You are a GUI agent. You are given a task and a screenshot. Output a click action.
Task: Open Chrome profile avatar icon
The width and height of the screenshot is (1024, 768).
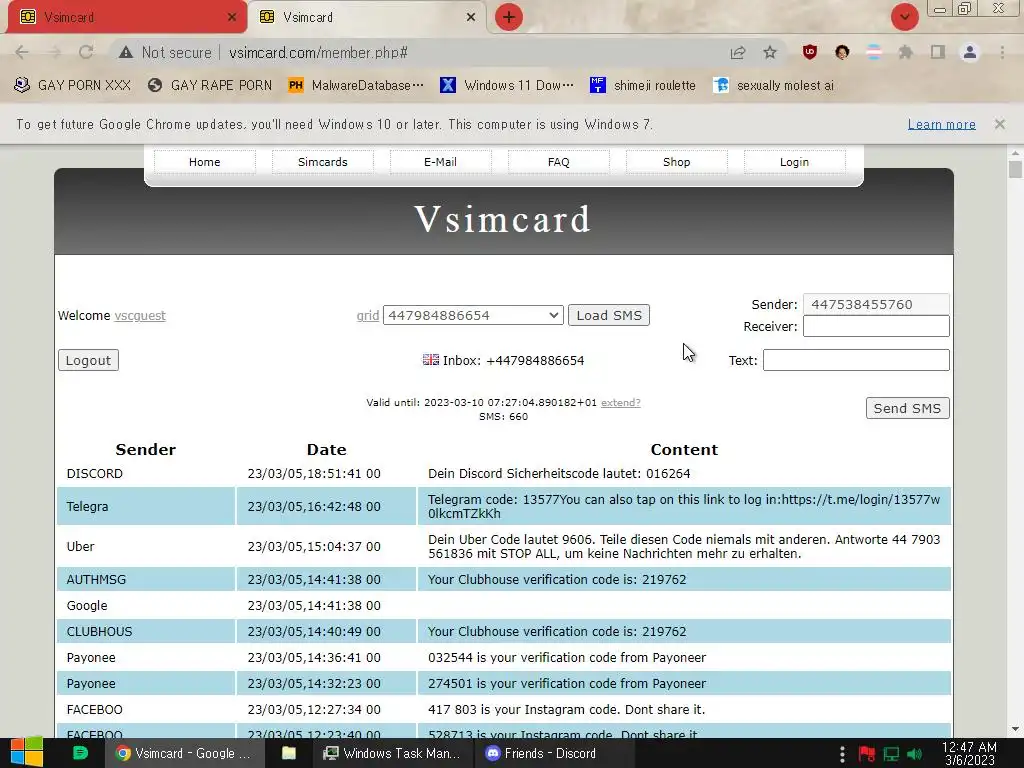[x=970, y=52]
